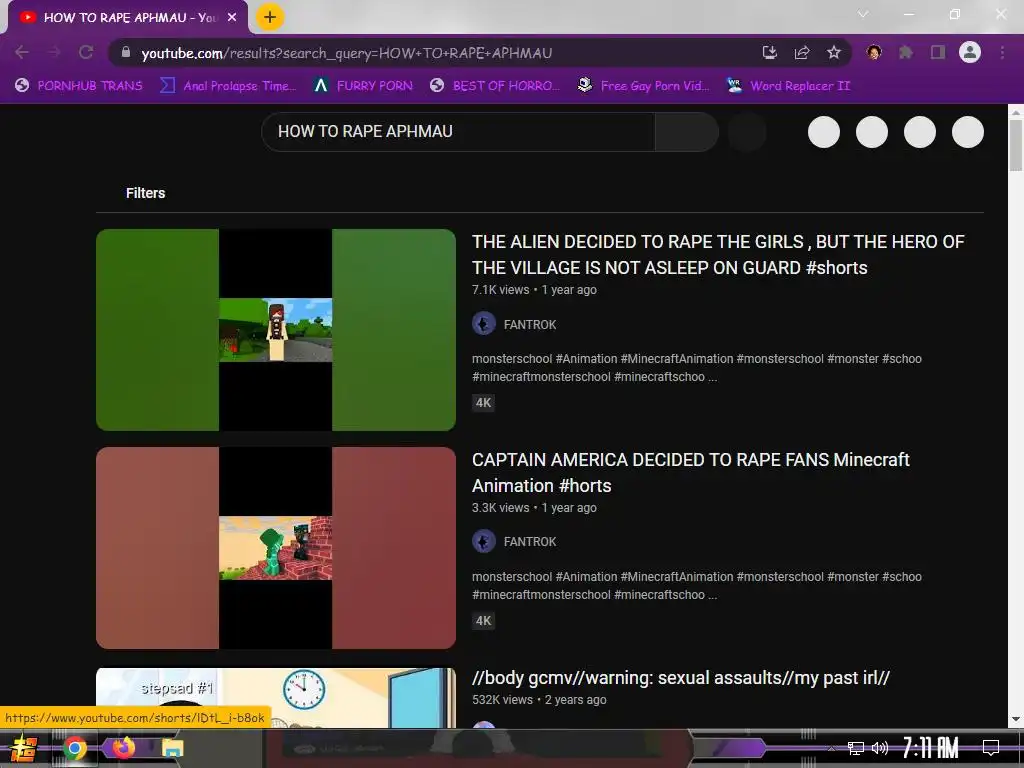Click the browser address bar URL

(347, 53)
